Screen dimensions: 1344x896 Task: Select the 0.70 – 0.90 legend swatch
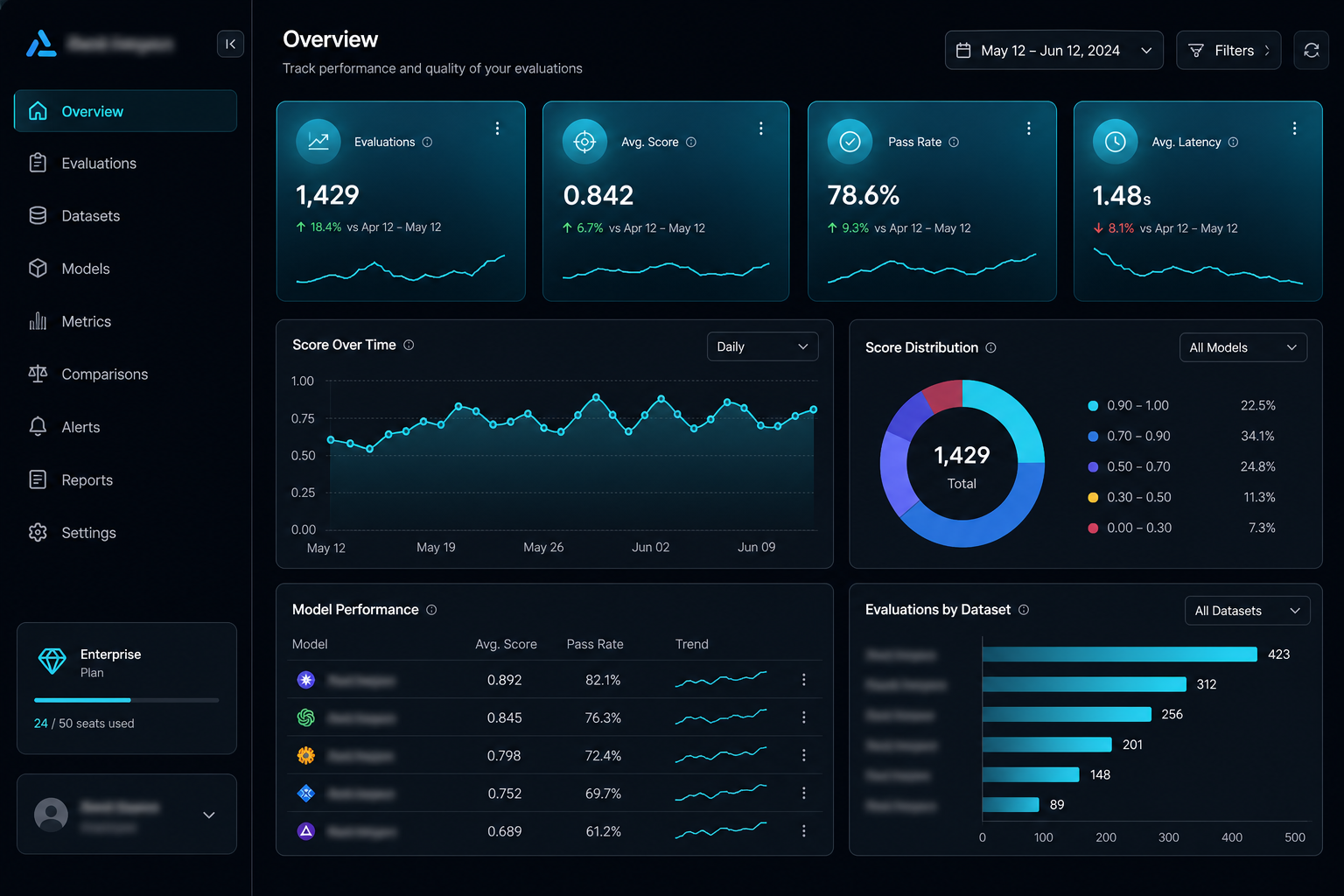[1093, 436]
